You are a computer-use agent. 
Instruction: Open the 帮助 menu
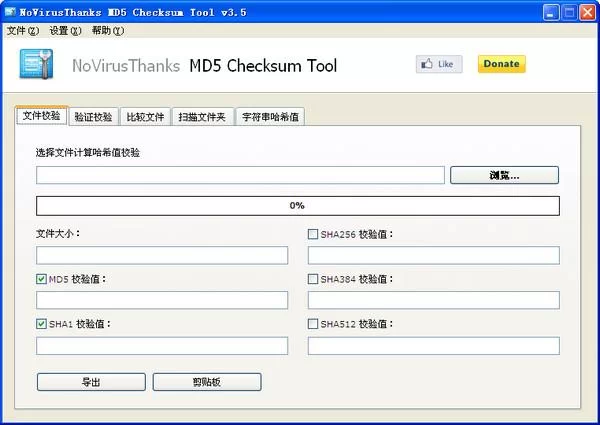[x=108, y=31]
